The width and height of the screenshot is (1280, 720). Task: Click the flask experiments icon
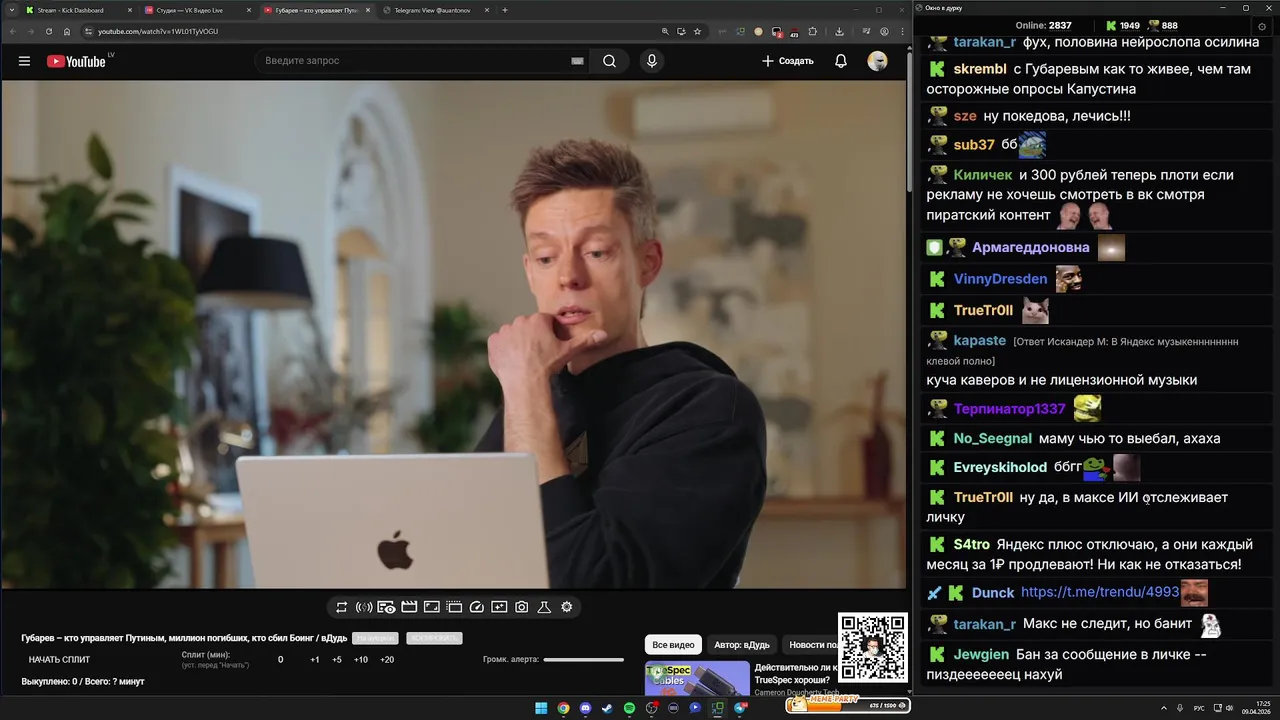click(544, 607)
